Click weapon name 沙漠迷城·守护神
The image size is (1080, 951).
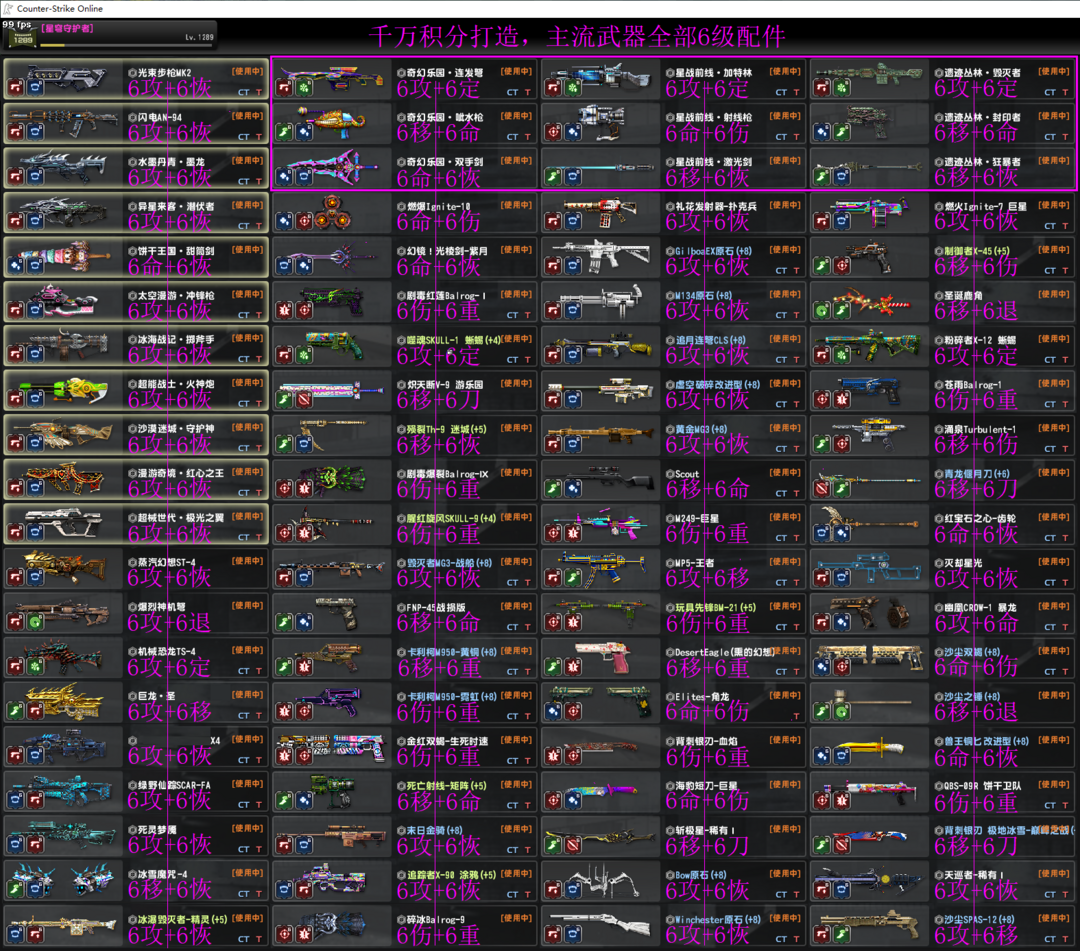(176, 428)
